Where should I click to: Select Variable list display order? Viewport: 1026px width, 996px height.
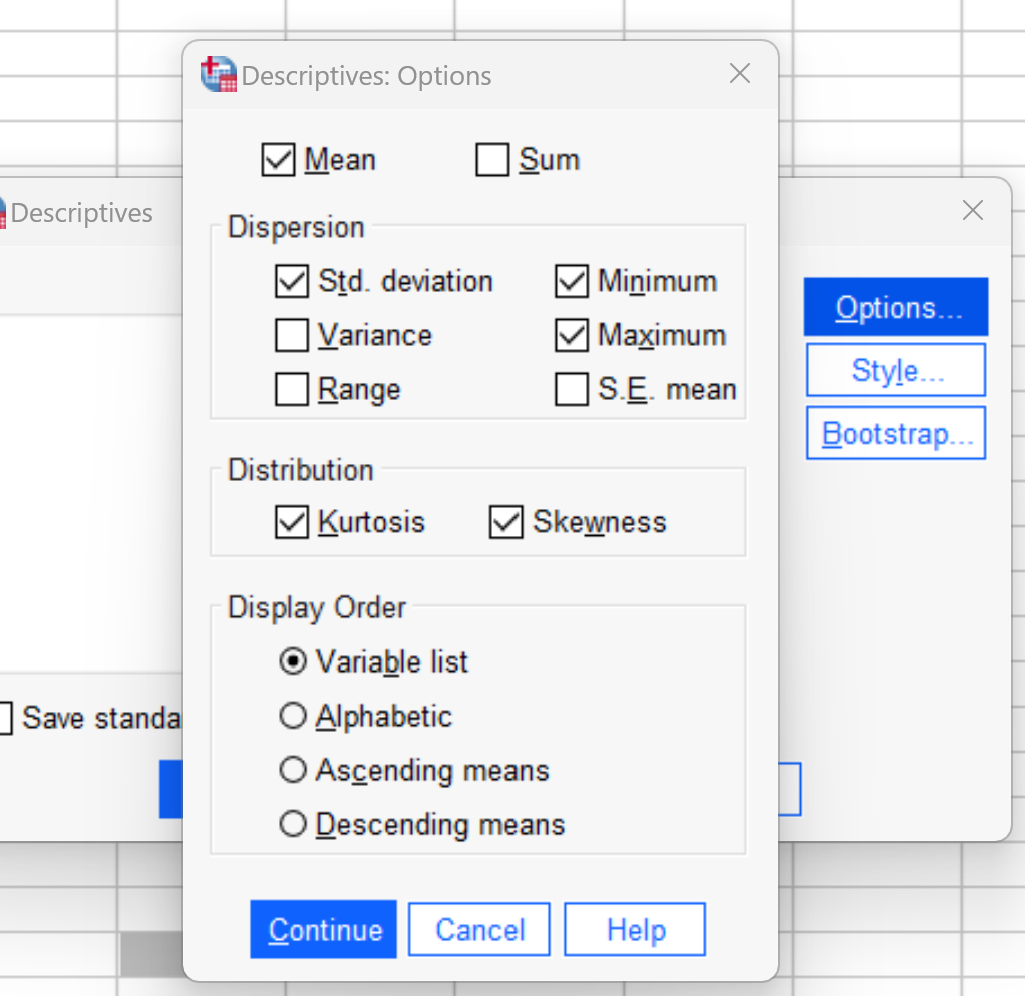click(294, 661)
